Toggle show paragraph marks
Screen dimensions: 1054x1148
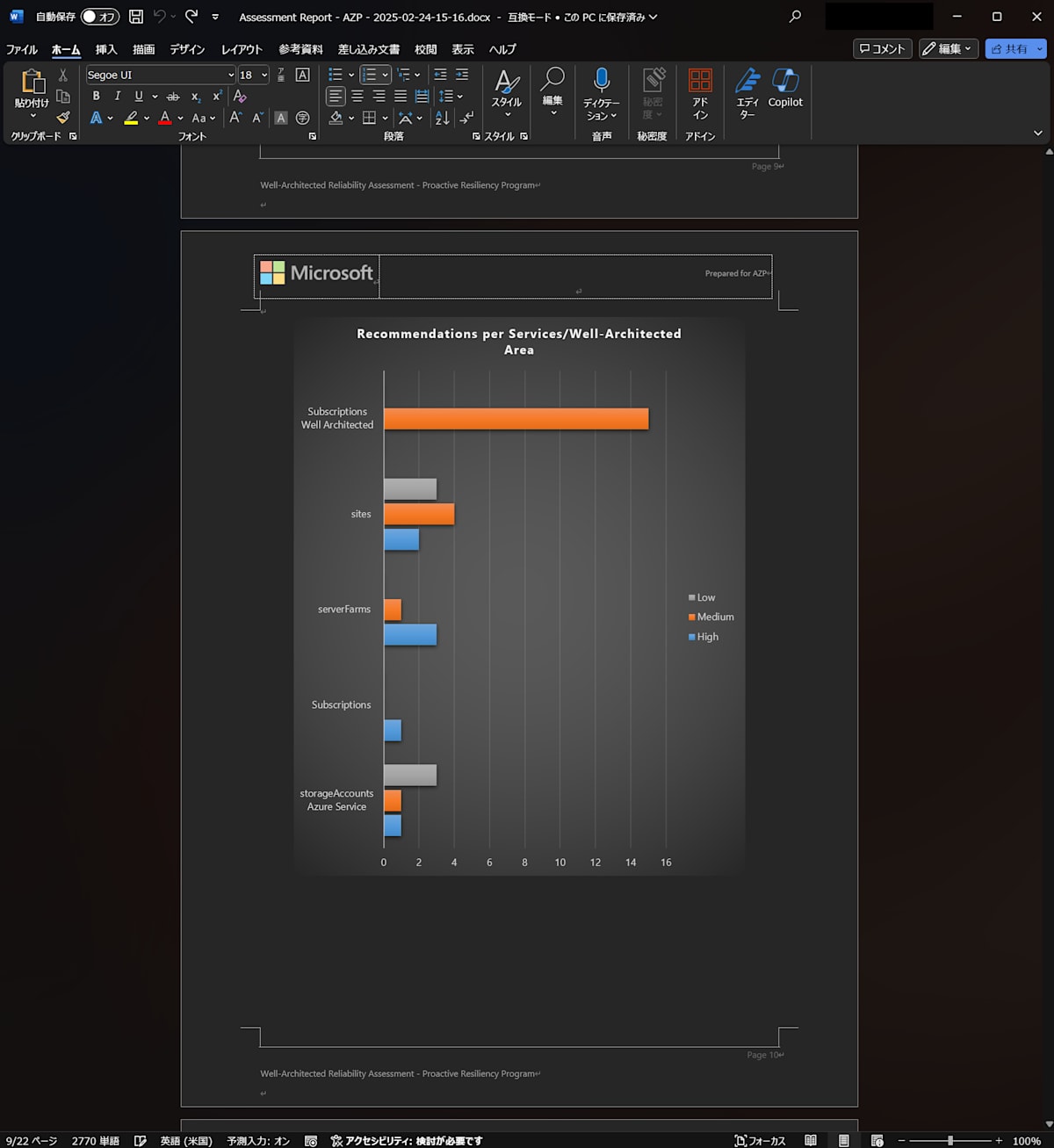pyautogui.click(x=466, y=118)
